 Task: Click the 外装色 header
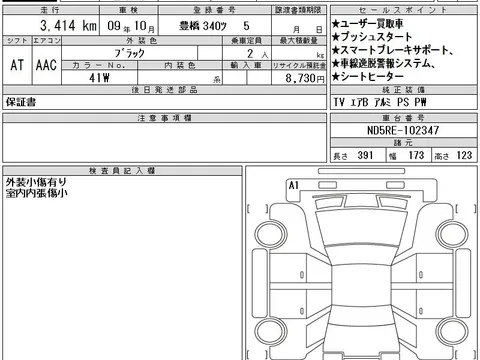tap(142, 41)
